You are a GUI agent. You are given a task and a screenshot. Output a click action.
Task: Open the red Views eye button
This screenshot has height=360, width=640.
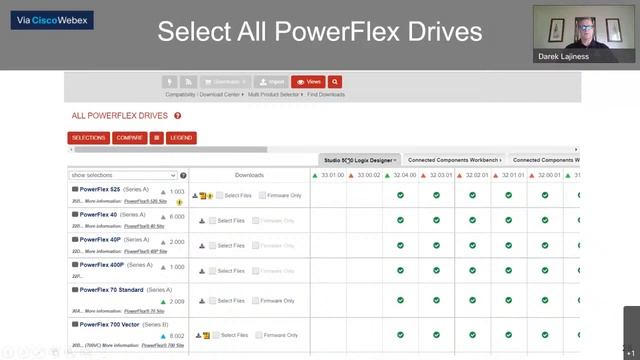pos(308,82)
